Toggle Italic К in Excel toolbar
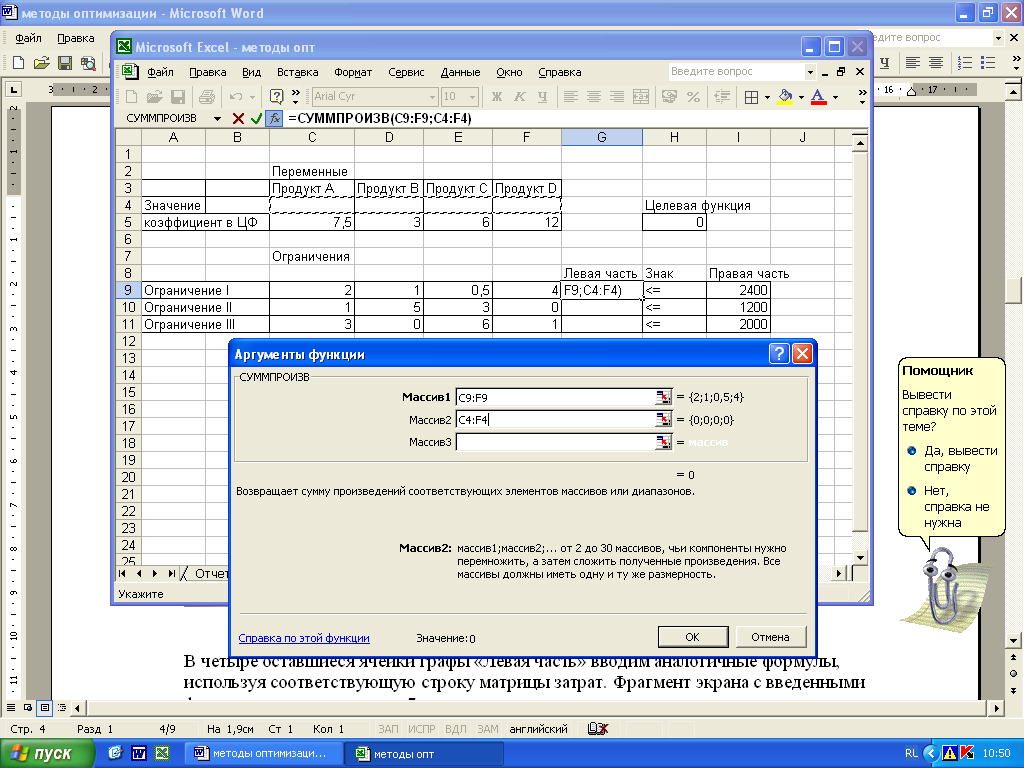 [520, 97]
